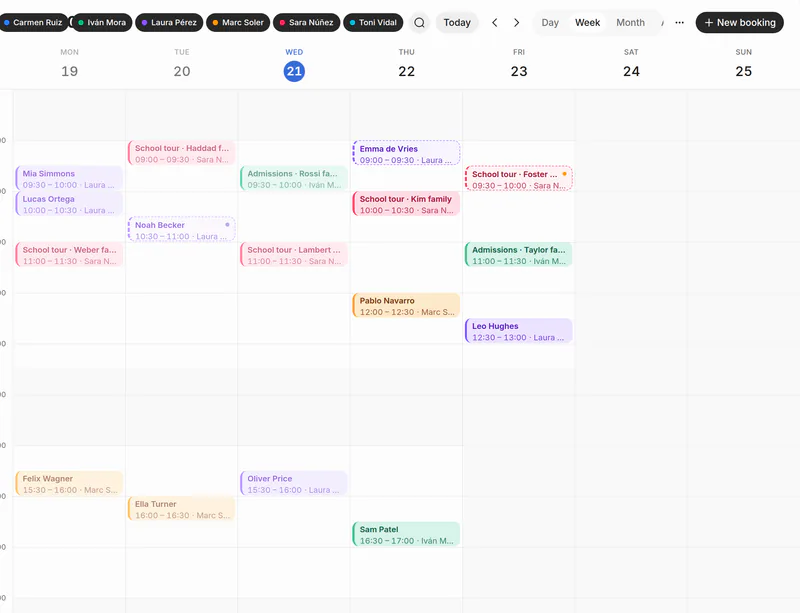Select the Tuesday 20 day header
800x613 pixels.
[x=182, y=65]
